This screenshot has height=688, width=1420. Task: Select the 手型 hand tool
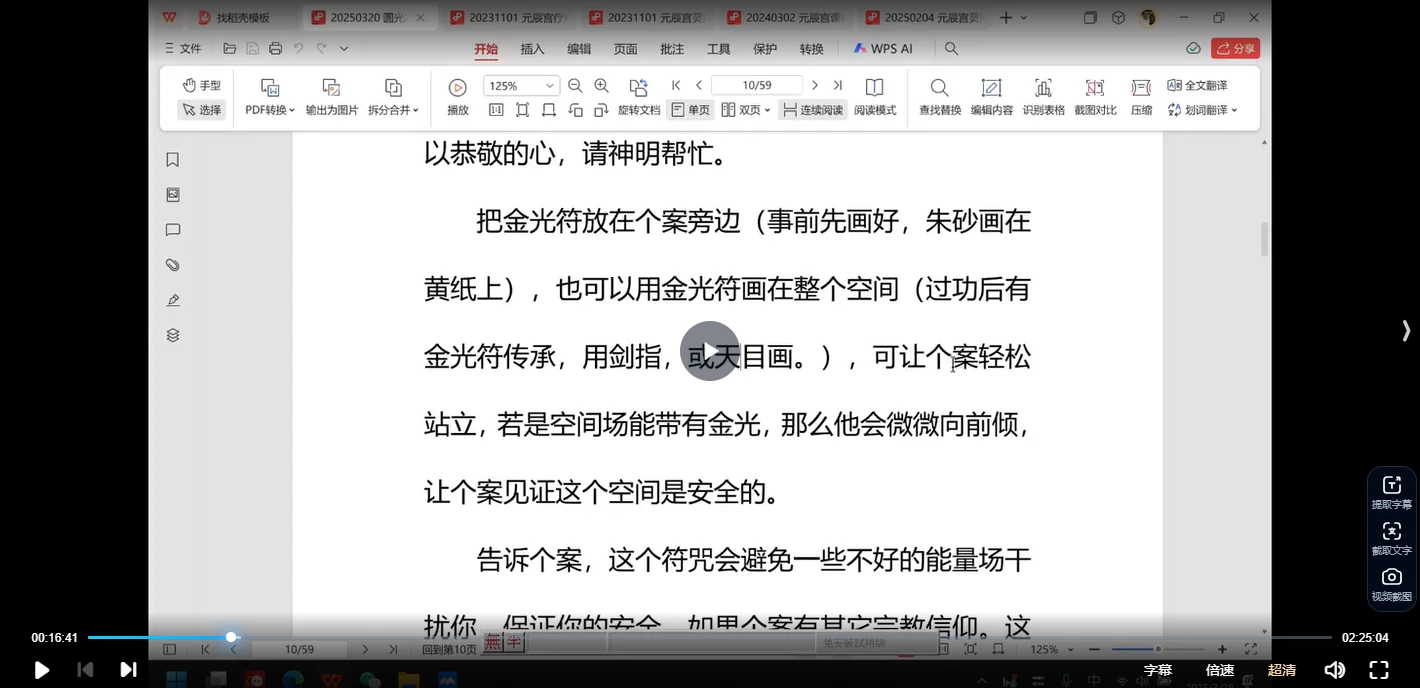[201, 86]
